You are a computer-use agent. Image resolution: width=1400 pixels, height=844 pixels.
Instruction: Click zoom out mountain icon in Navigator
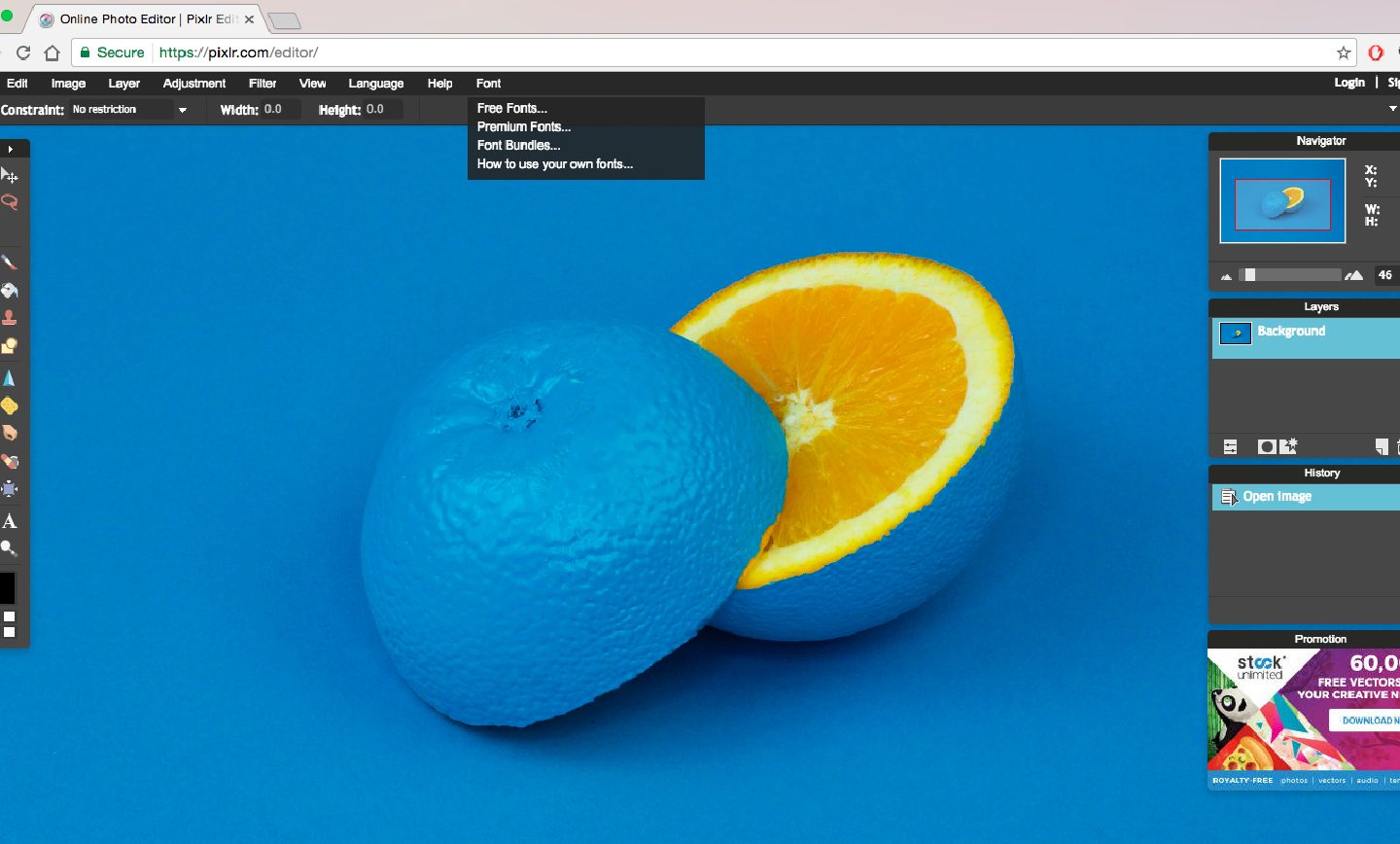pos(1227,276)
